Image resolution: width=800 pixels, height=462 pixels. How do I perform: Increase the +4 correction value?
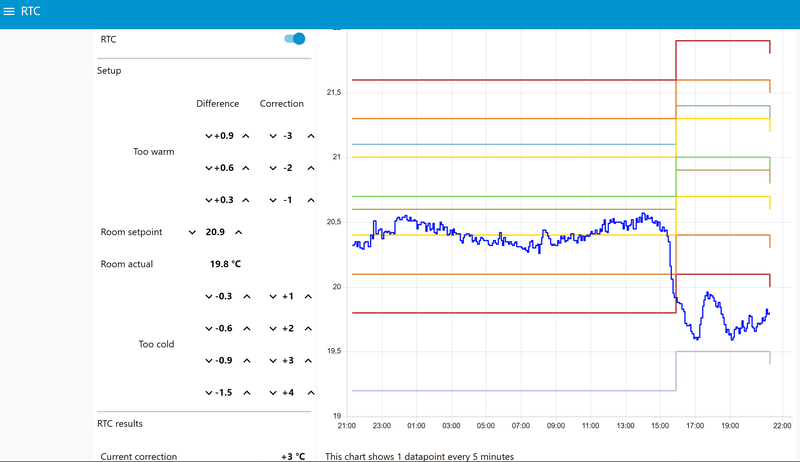coord(311,393)
